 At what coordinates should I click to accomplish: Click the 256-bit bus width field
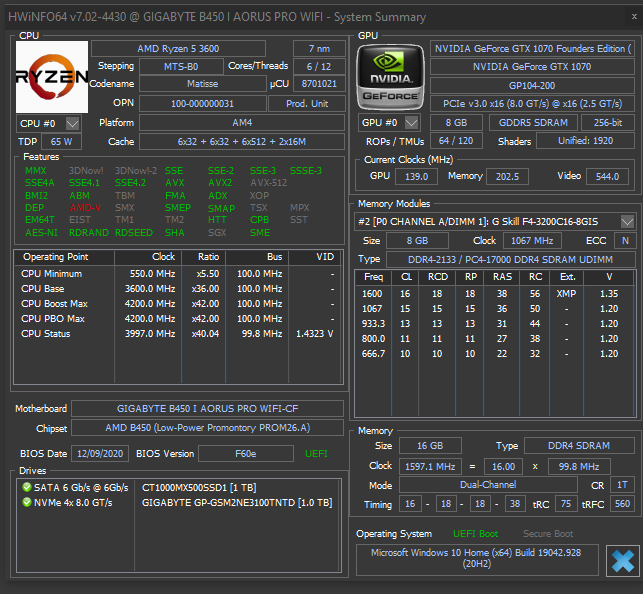click(608, 123)
